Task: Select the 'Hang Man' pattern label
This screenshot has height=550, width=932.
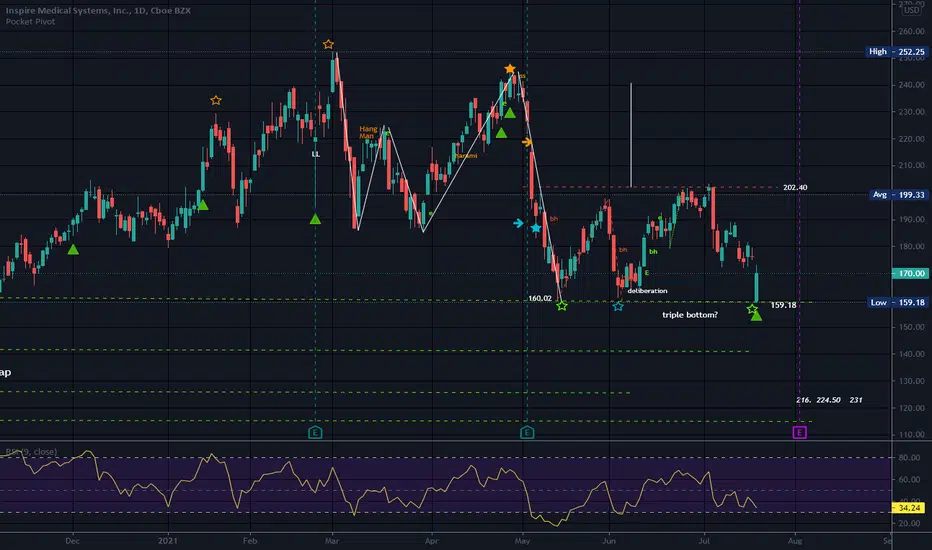Action: [x=368, y=132]
